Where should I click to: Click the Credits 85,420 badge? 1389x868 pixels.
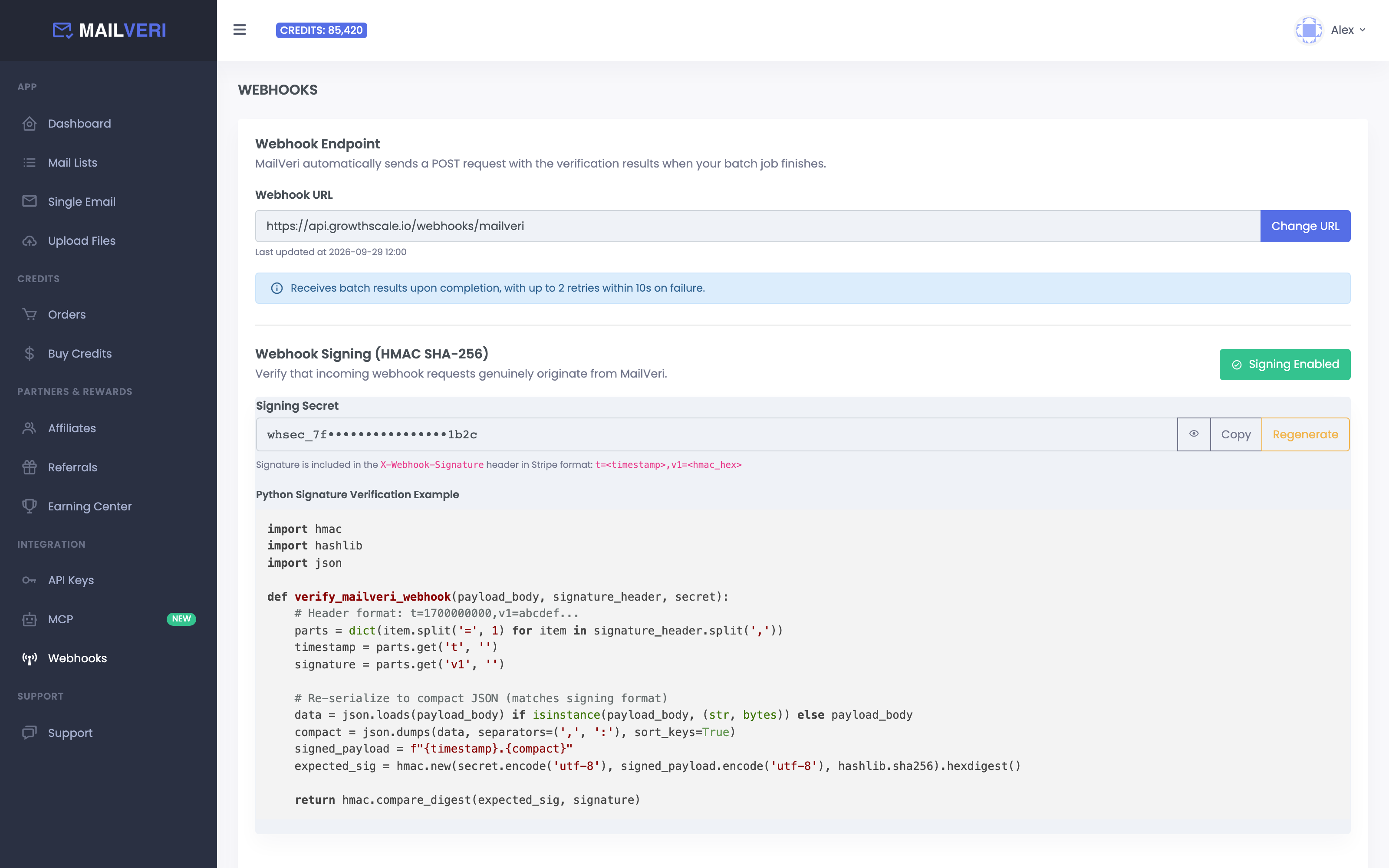(321, 30)
